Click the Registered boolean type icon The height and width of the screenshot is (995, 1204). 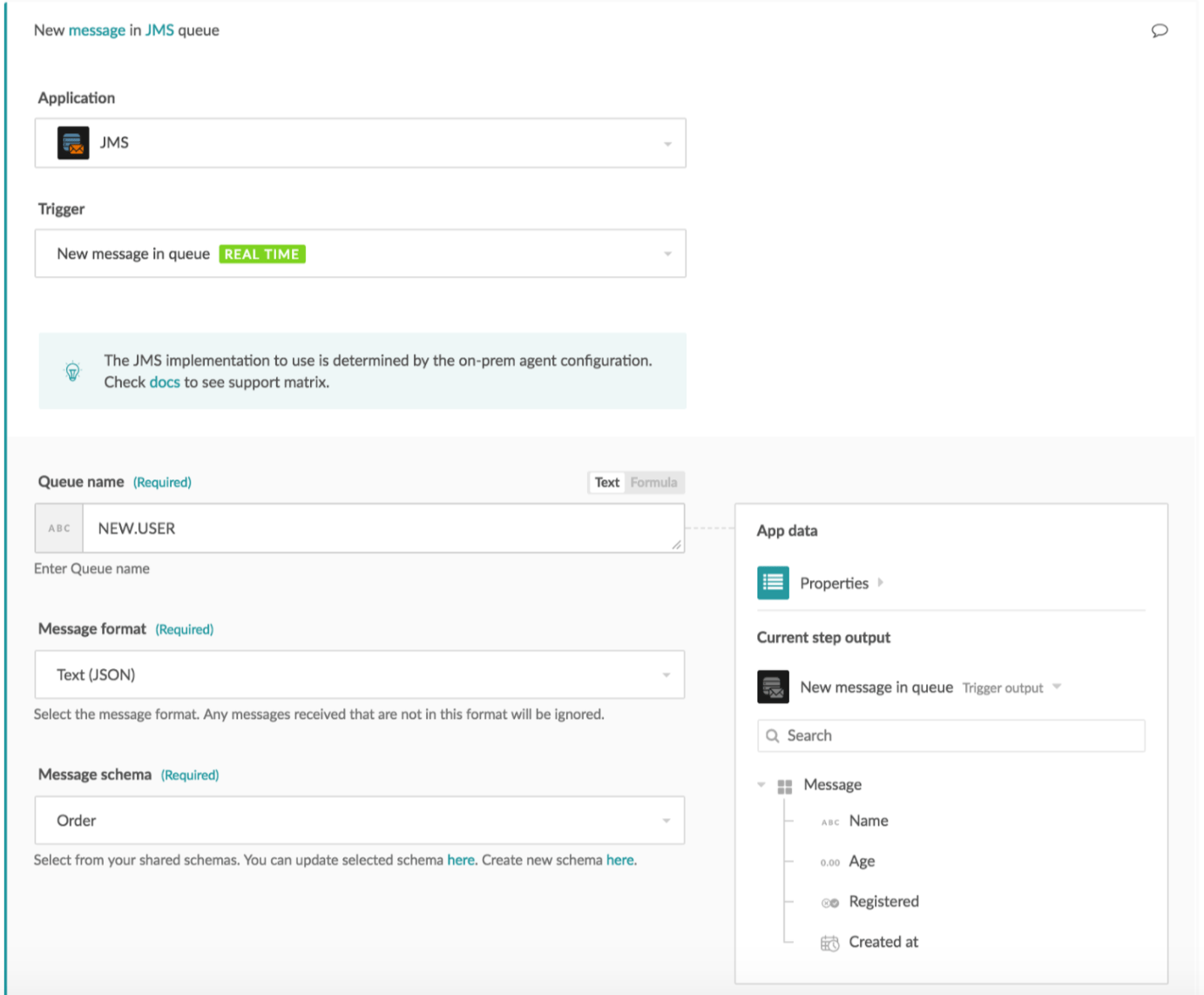tap(829, 903)
